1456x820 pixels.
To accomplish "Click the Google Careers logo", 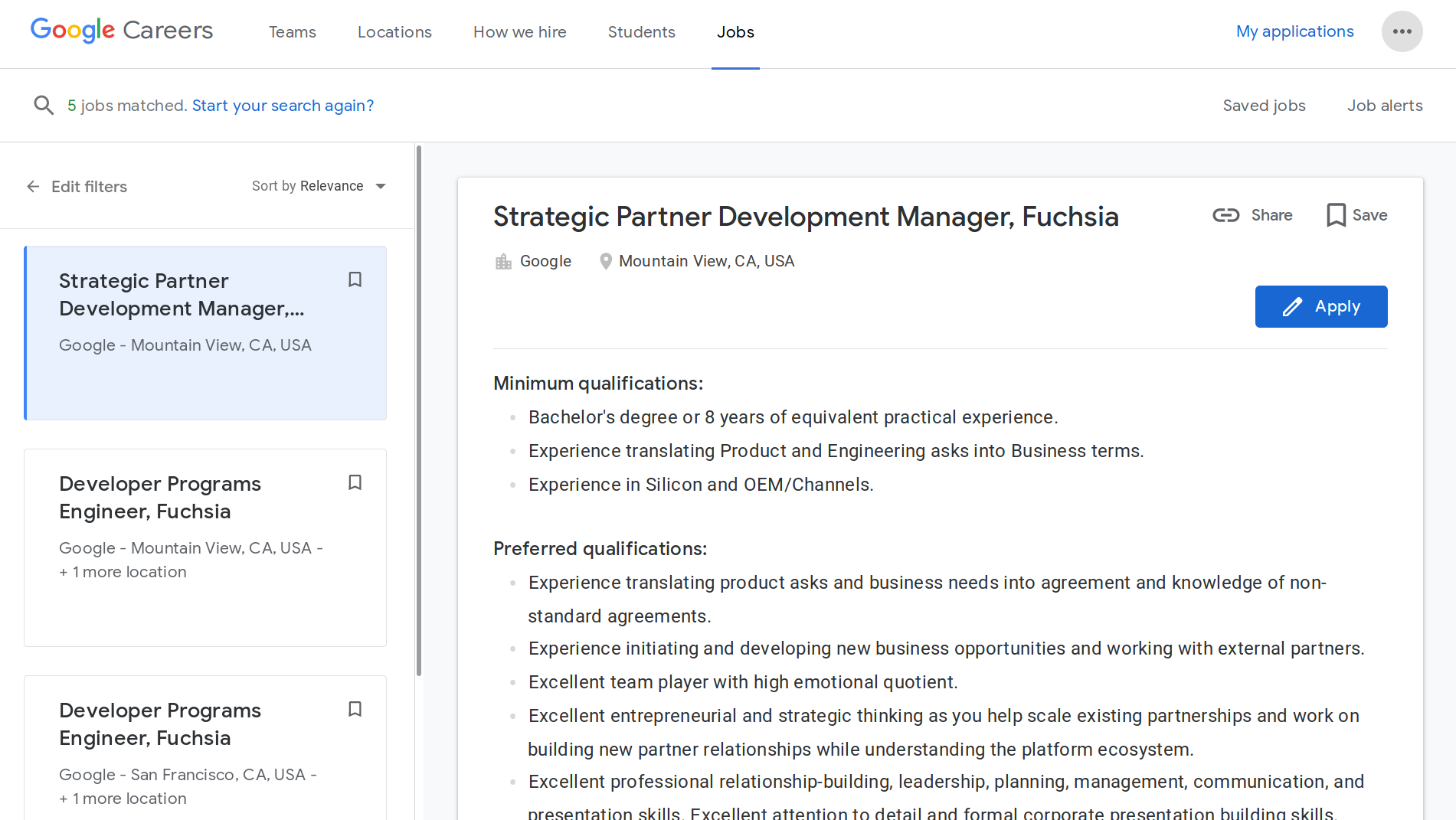I will pyautogui.click(x=122, y=31).
